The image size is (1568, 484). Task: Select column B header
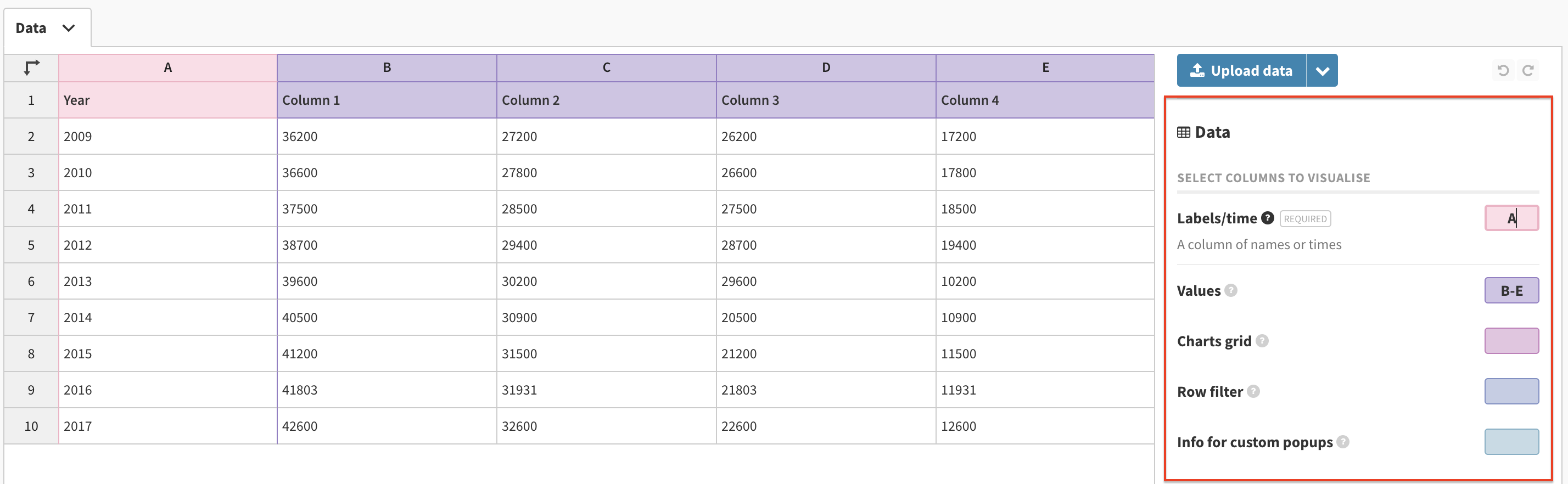(387, 67)
